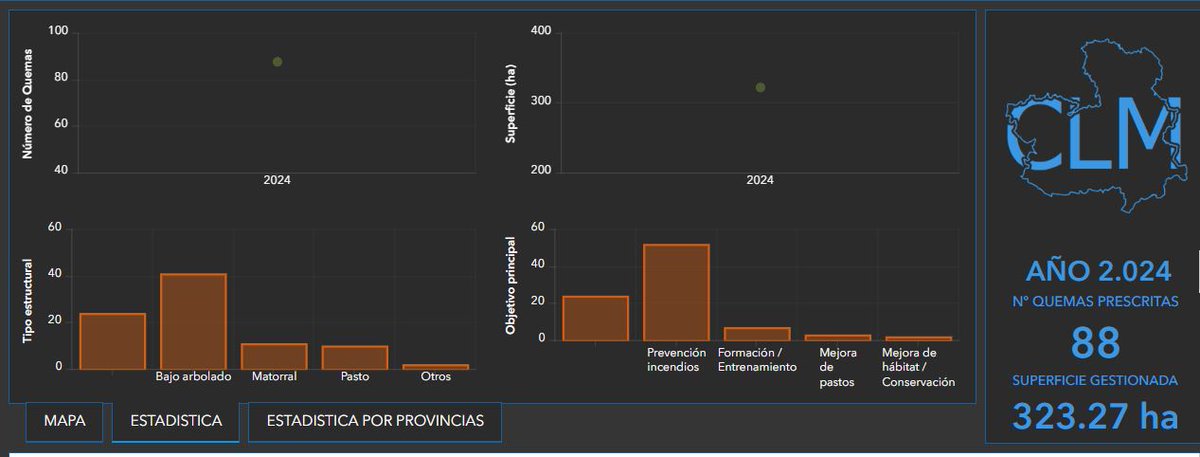Click the Matorral axis label

pos(274,377)
